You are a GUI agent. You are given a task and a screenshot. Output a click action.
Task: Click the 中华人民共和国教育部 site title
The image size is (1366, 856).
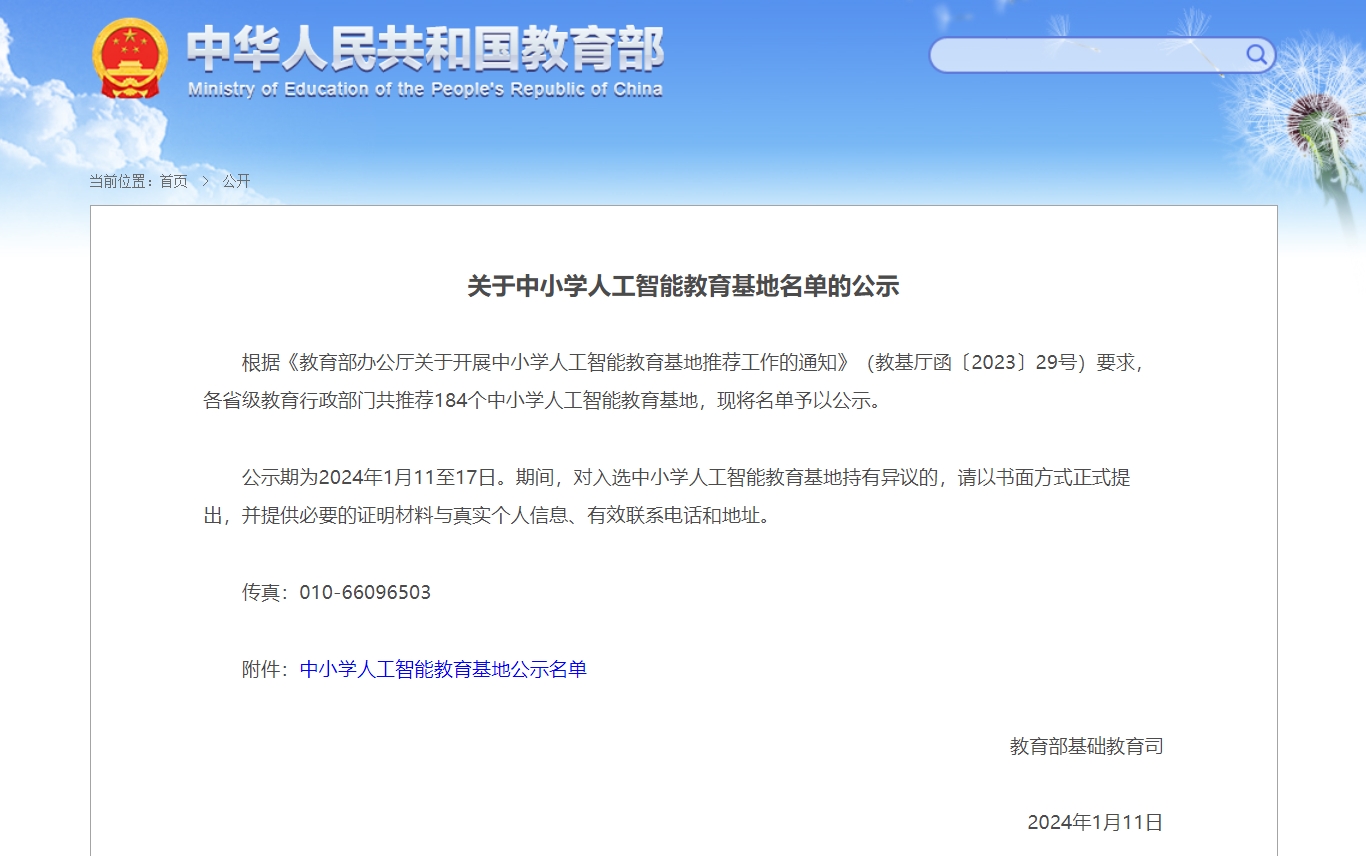click(425, 48)
